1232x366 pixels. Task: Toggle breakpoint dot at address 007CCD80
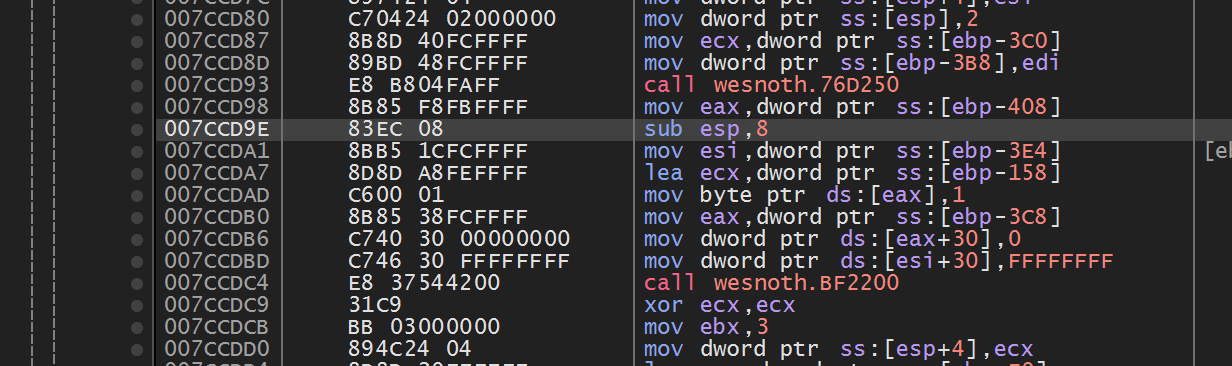(137, 19)
